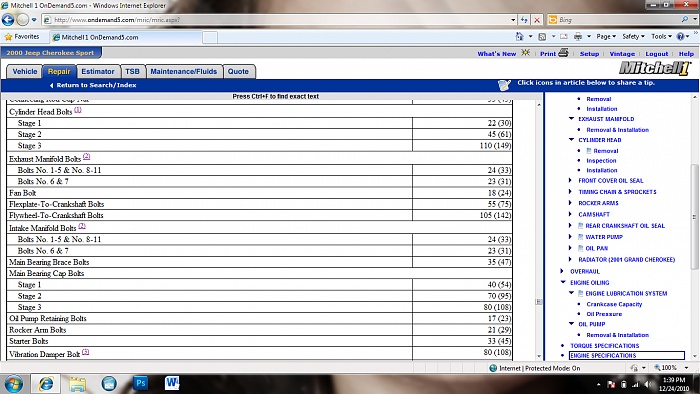Select ENGINE SPECIFICATIONS in the tree
The width and height of the screenshot is (700, 394).
627,355
